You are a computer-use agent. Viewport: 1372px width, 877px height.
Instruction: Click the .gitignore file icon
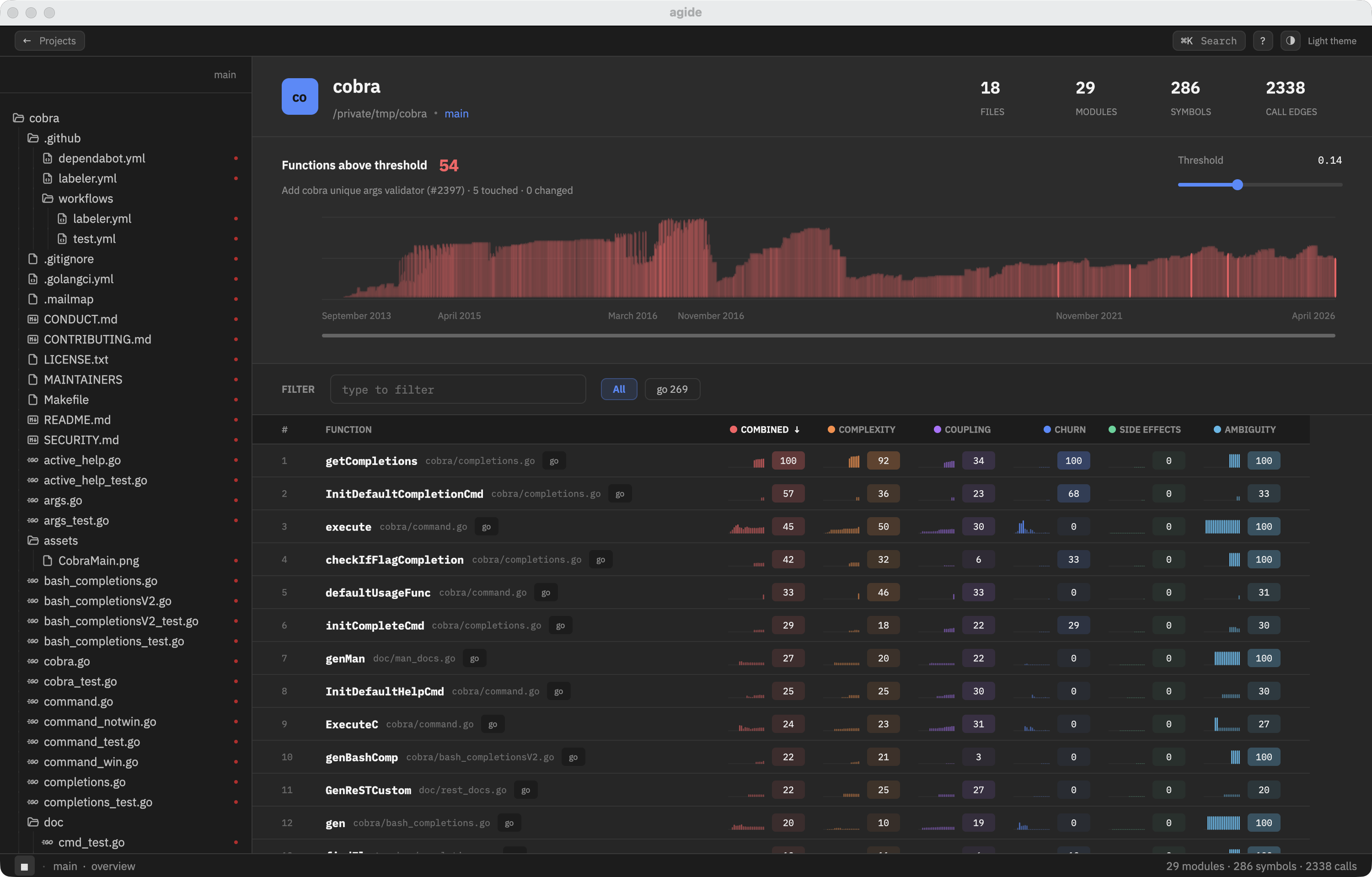point(33,259)
